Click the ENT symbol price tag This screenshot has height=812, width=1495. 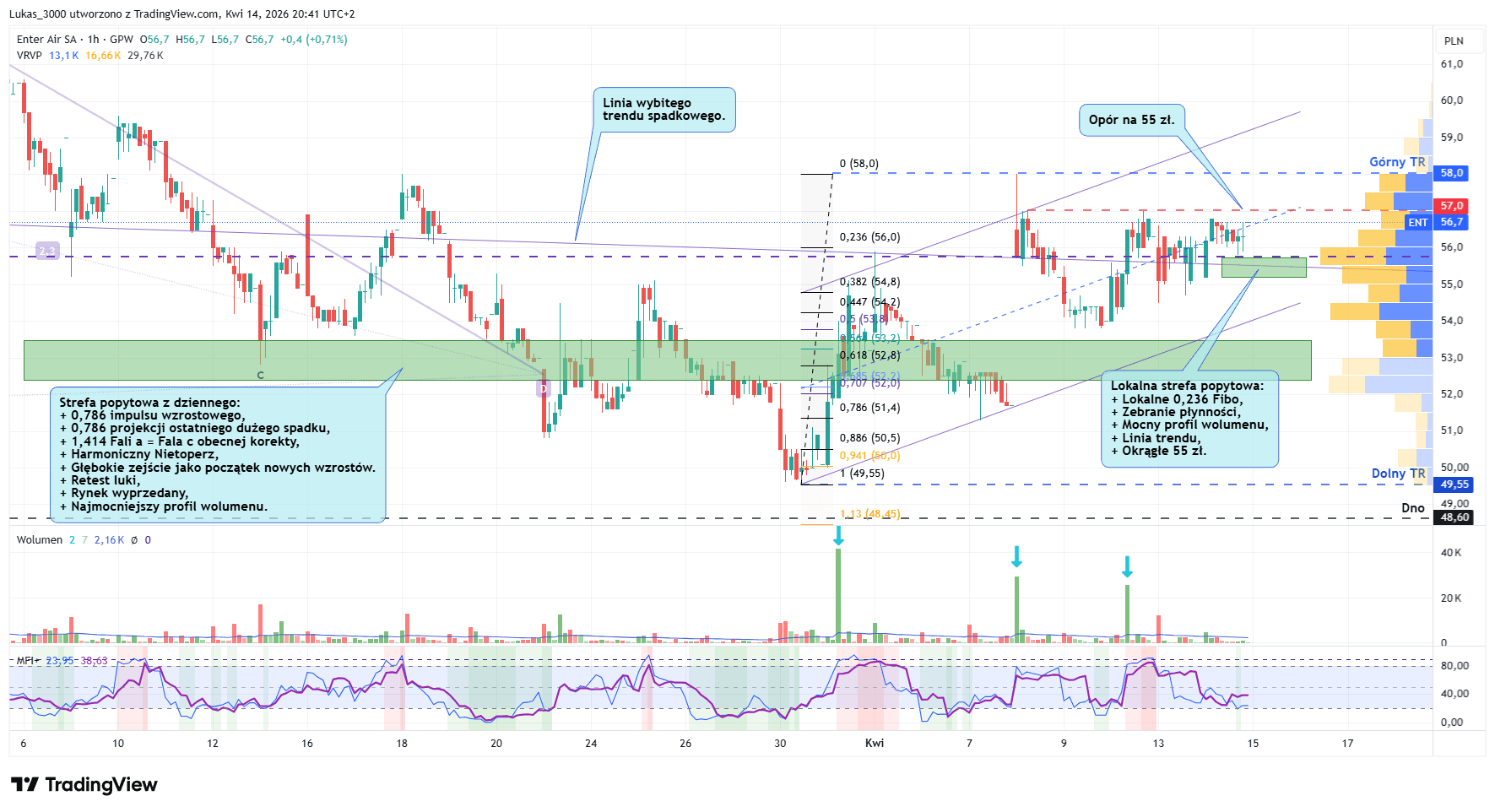[x=1418, y=223]
